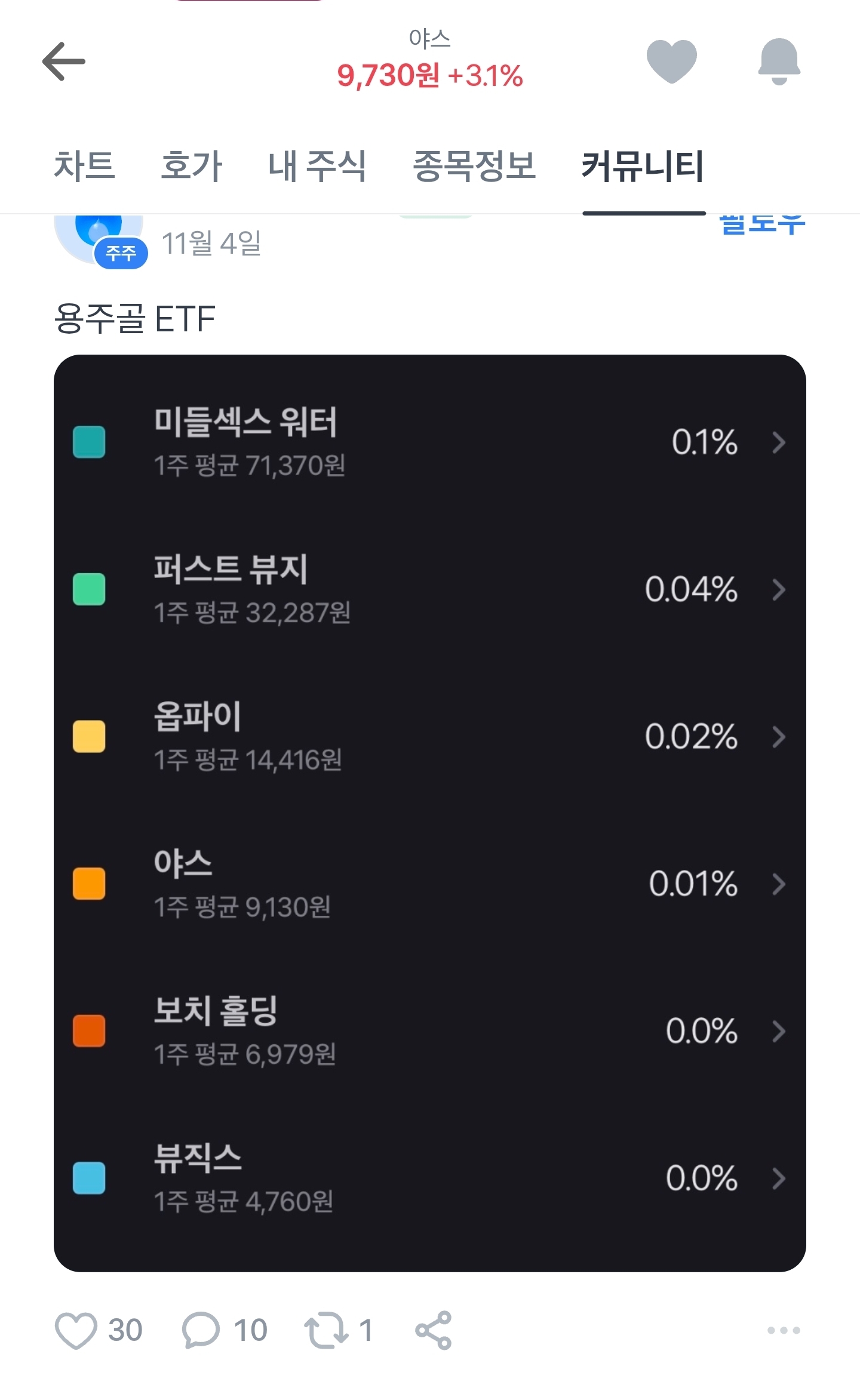Expand the 미들섹스 워터 row chevron
The height and width of the screenshot is (1400, 860).
[x=778, y=442]
